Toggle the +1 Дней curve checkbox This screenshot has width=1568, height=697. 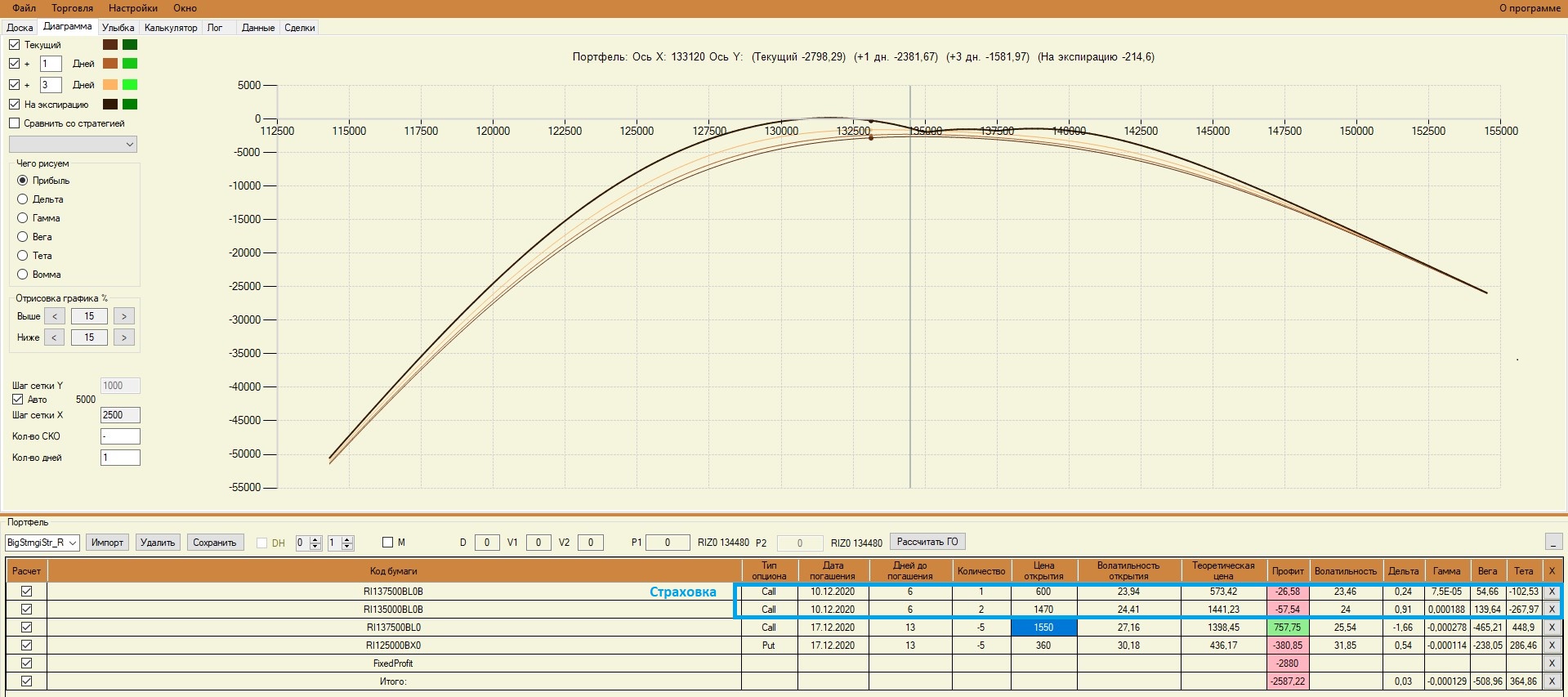click(x=15, y=64)
